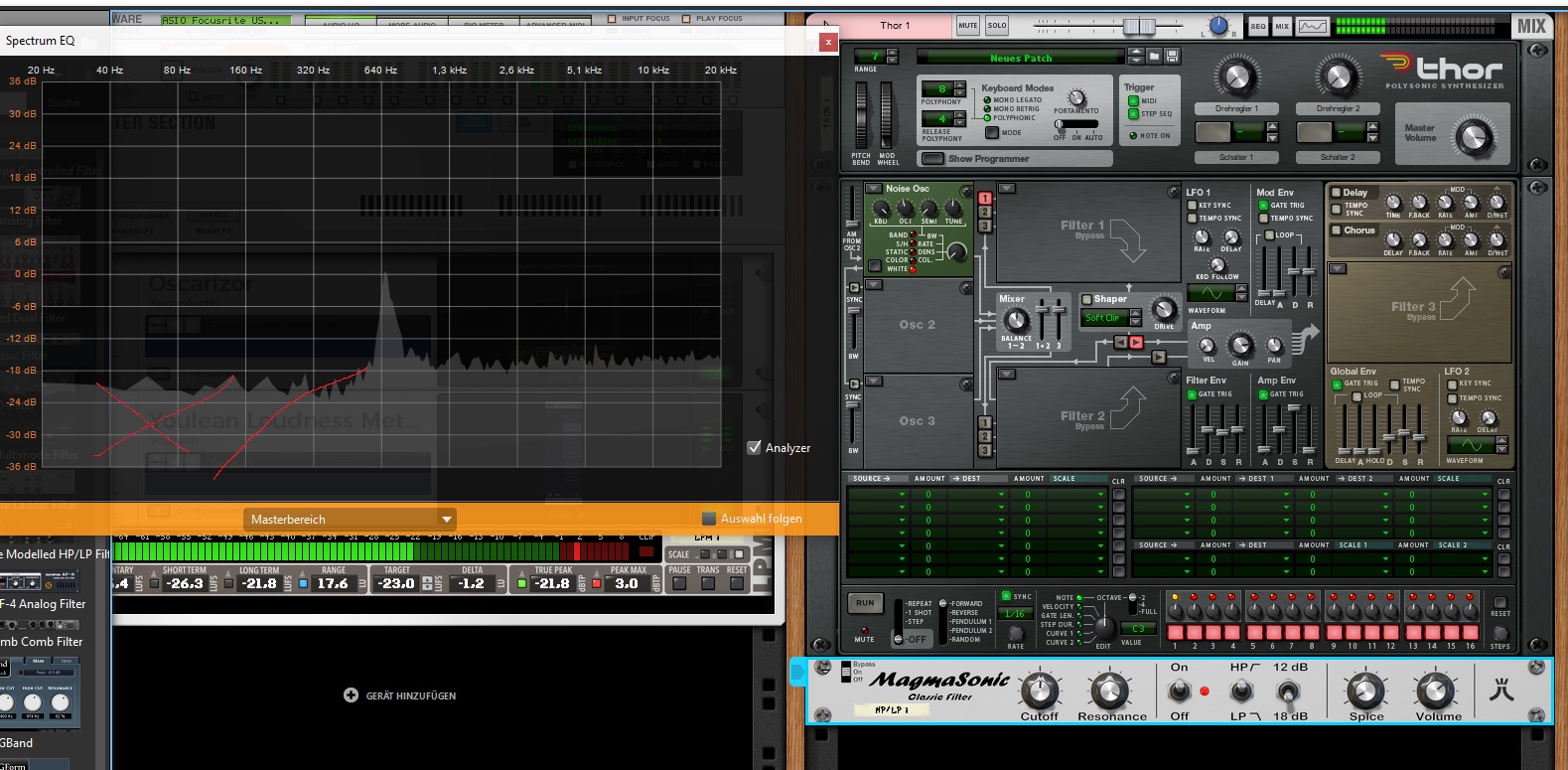1568x770 pixels.
Task: Turn the MagmaSonic Spice knob
Action: [1365, 691]
